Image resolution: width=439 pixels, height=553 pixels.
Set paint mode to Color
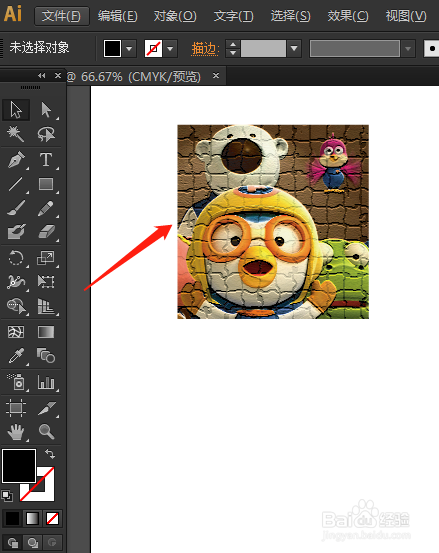(x=12, y=518)
